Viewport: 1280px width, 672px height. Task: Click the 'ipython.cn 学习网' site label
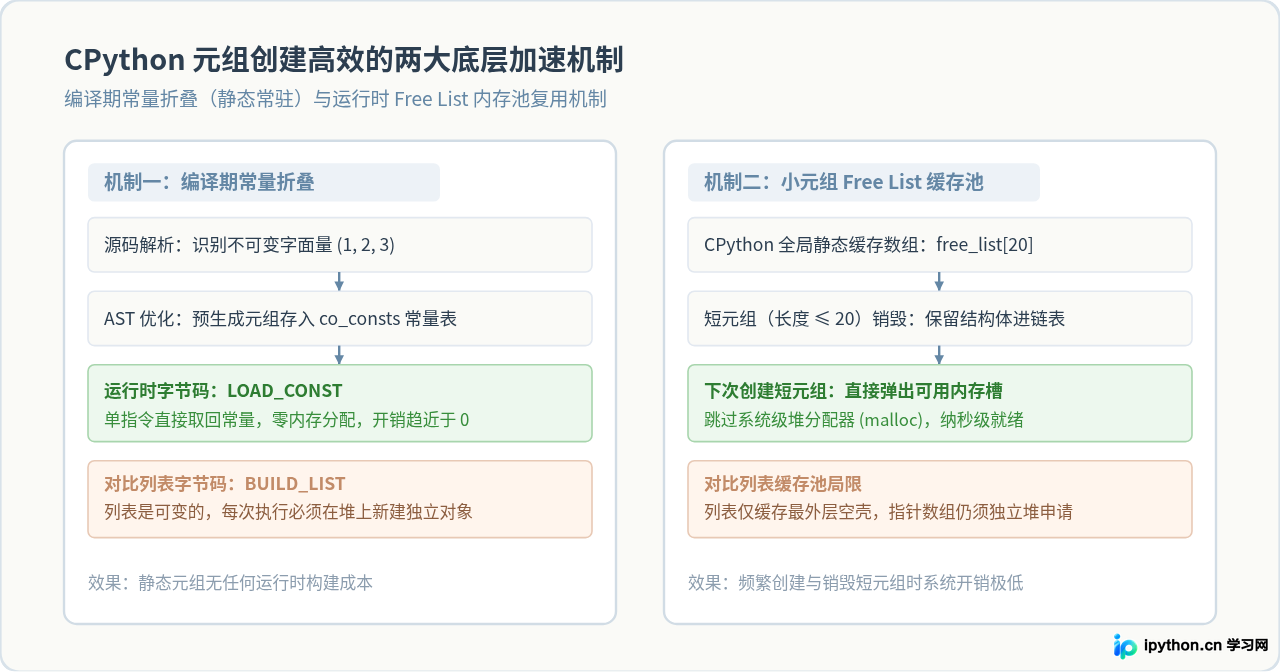pos(1205,646)
